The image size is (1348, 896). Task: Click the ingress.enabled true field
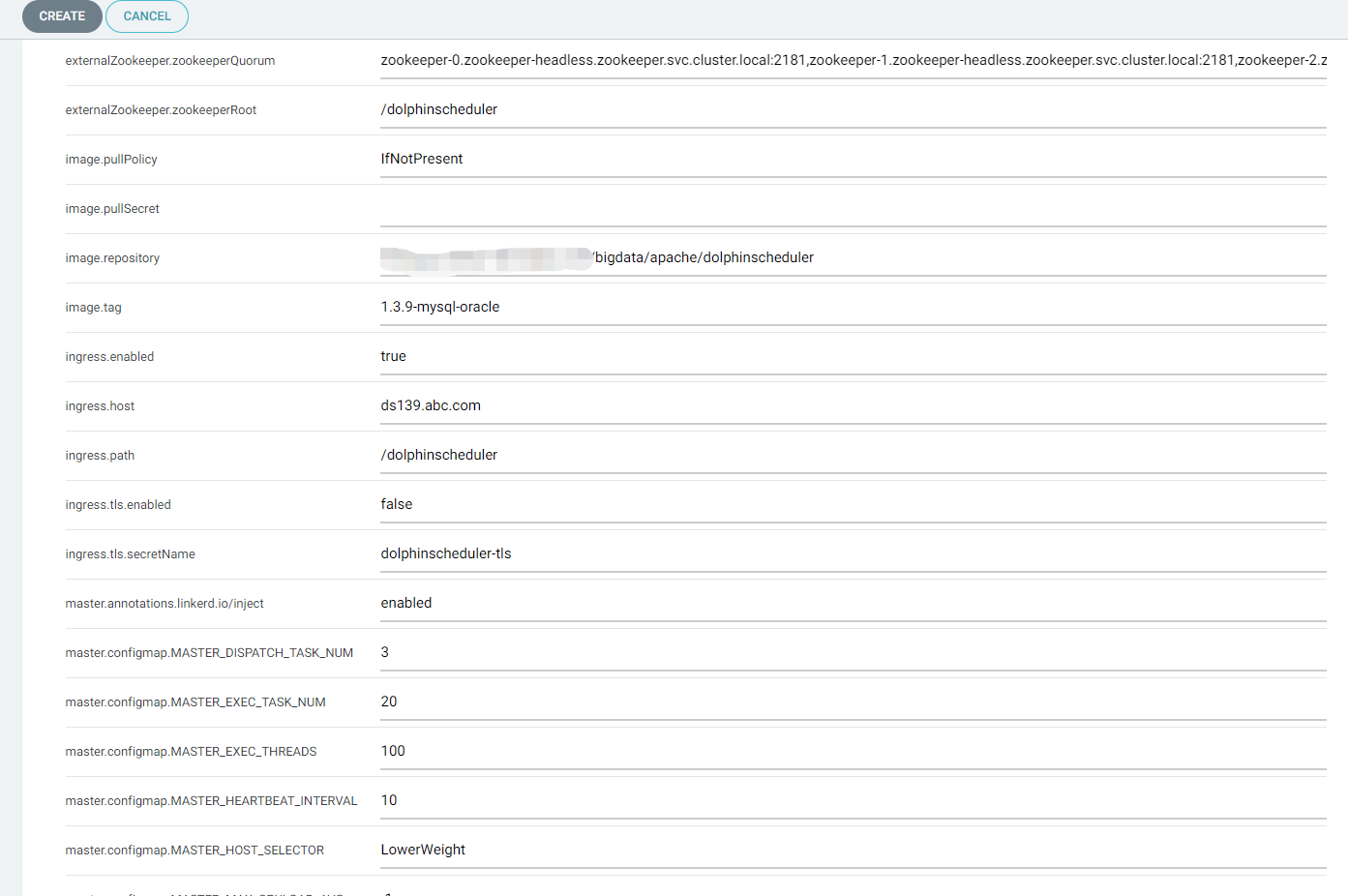(x=852, y=356)
